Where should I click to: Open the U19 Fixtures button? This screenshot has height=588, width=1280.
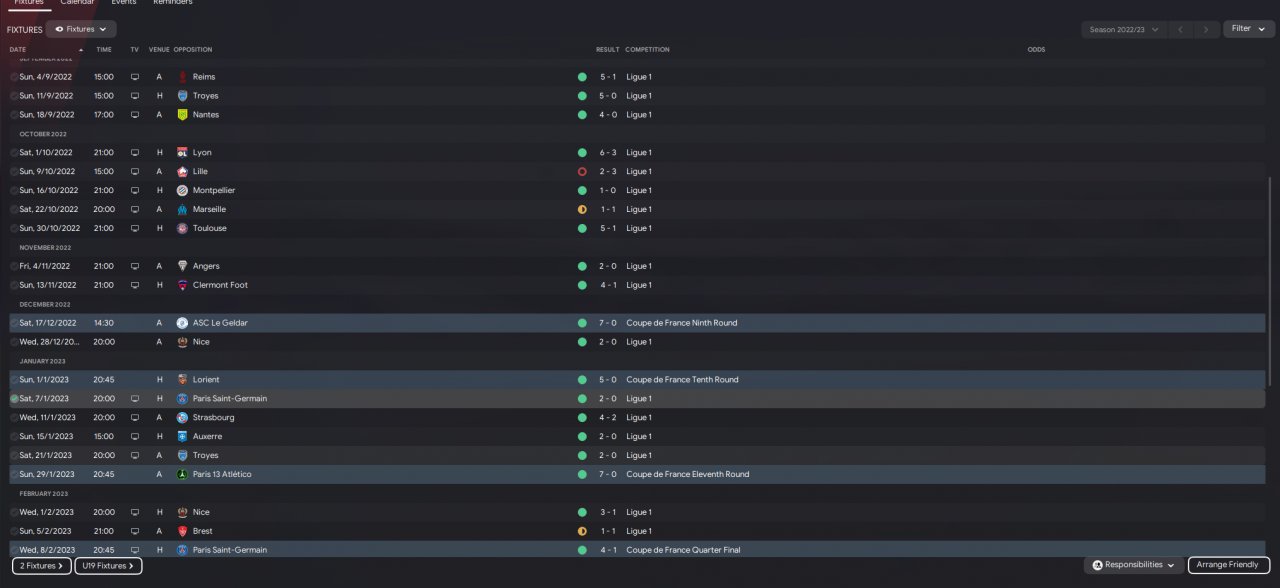[x=108, y=566]
